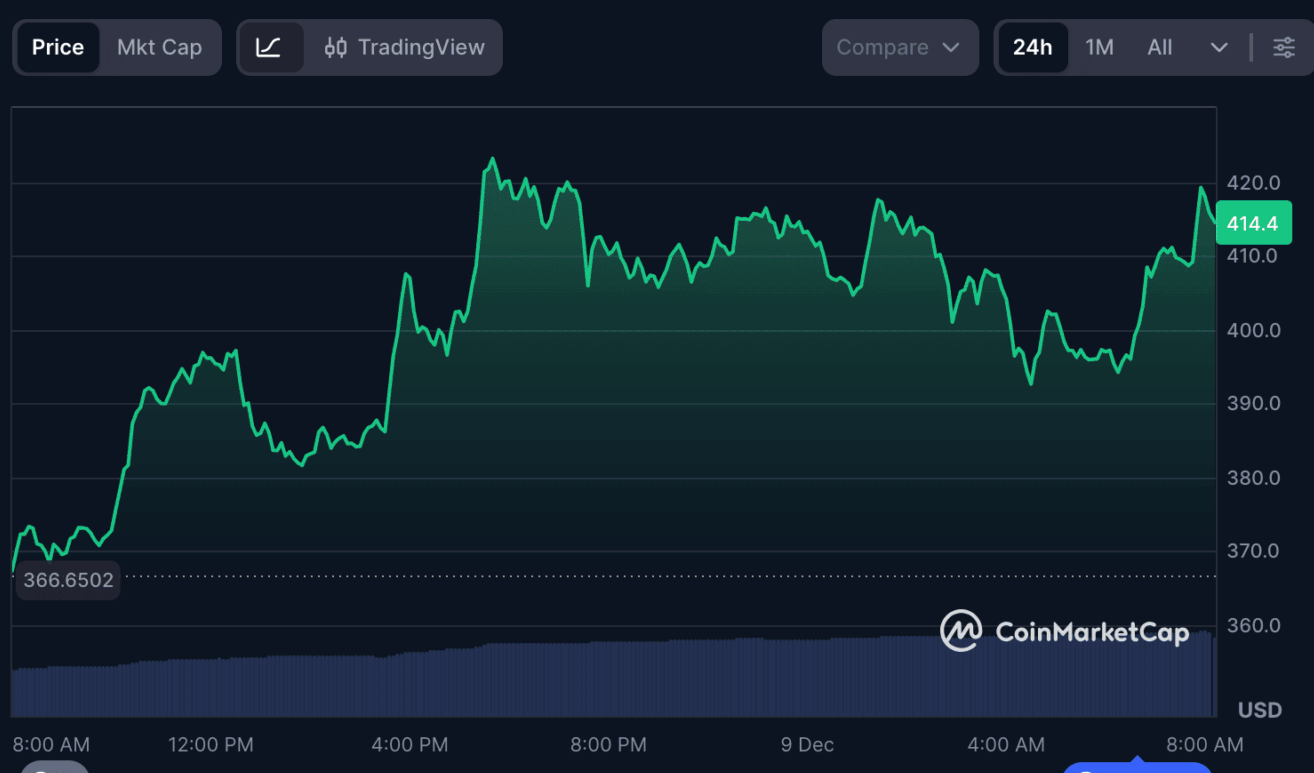
Task: Show the All time range
Action: click(x=1160, y=47)
